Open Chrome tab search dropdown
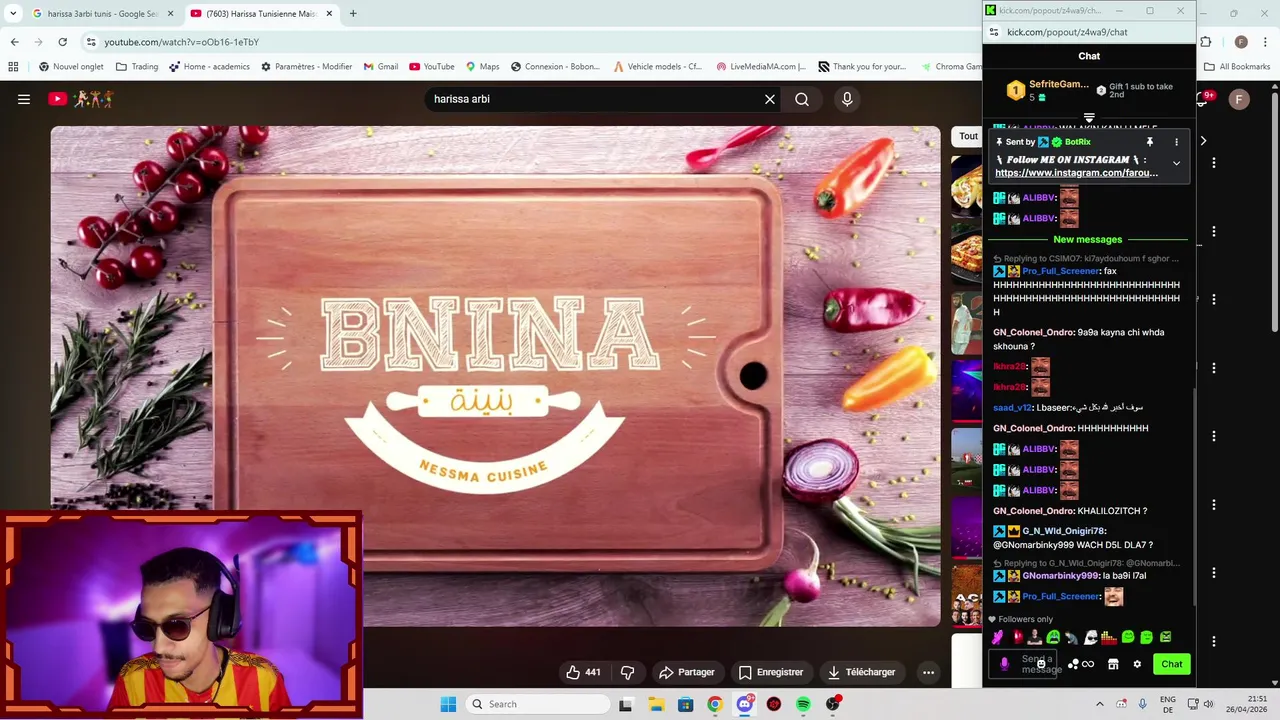The image size is (1280, 720). pos(13,14)
